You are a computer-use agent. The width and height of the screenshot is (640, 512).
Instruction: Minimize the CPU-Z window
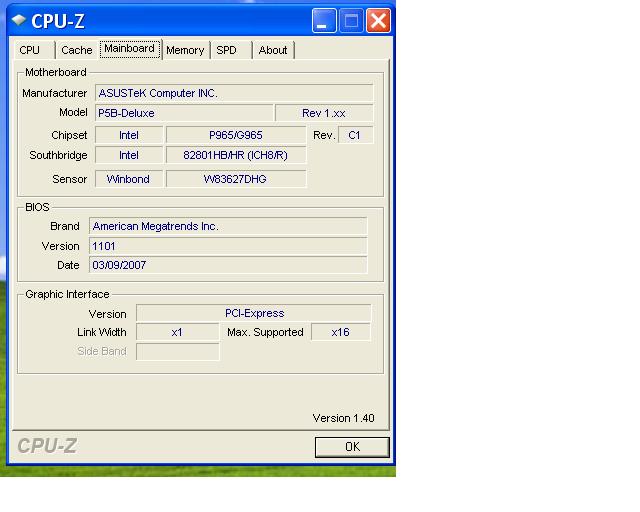pyautogui.click(x=324, y=20)
